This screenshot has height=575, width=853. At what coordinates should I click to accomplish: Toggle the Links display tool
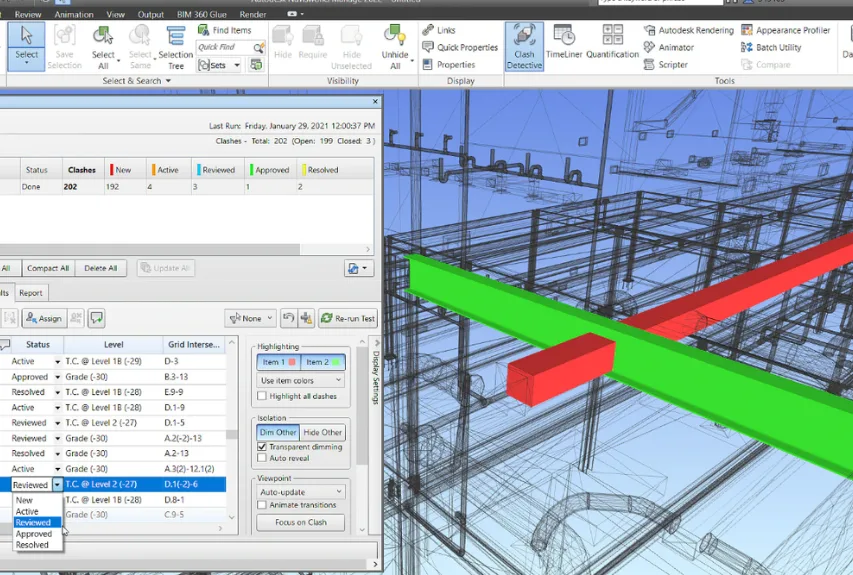click(x=439, y=30)
